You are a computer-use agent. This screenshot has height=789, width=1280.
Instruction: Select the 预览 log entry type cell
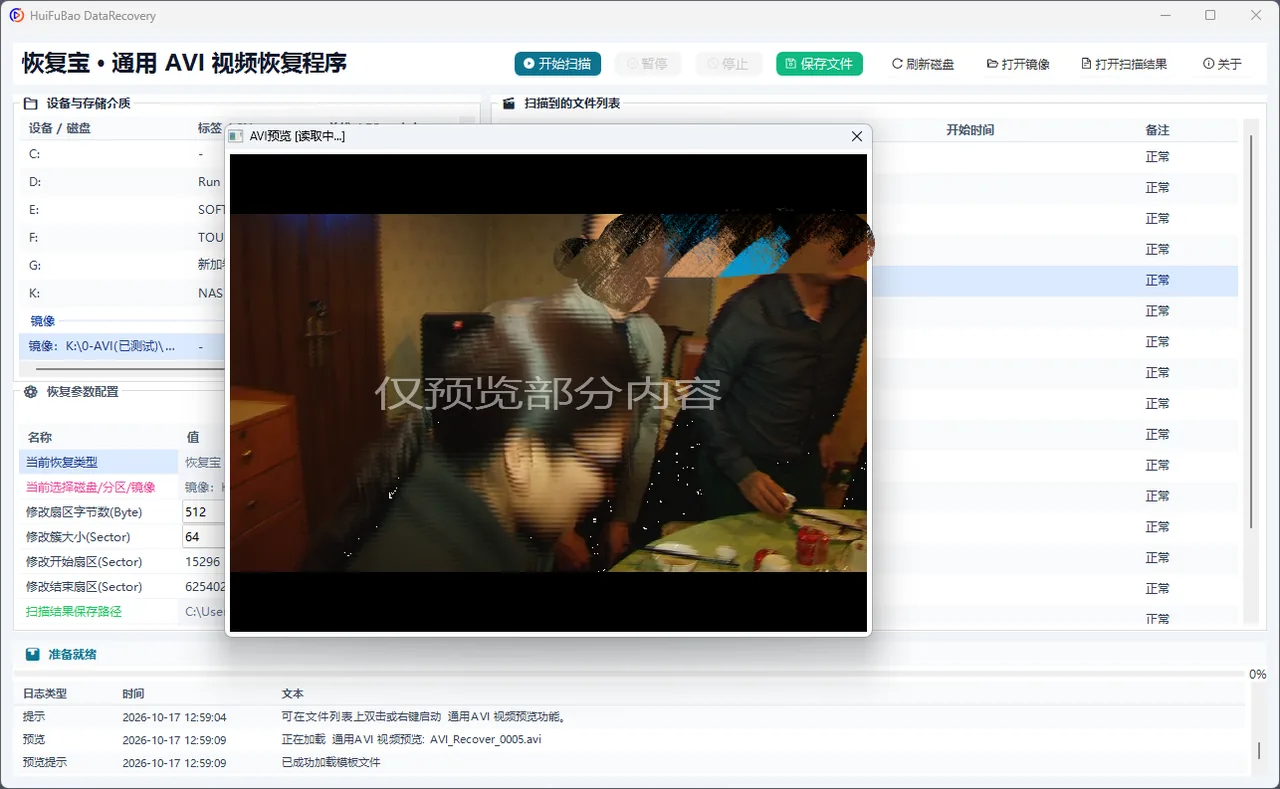tap(34, 739)
